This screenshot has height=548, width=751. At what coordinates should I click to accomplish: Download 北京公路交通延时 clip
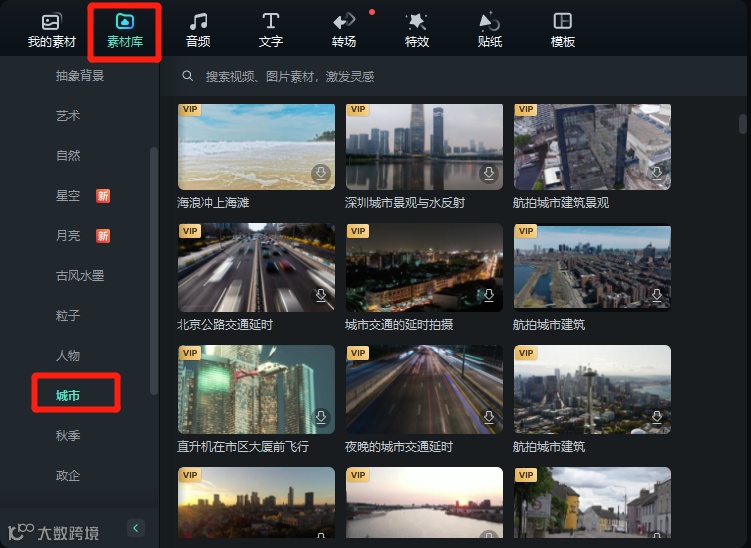click(x=321, y=296)
